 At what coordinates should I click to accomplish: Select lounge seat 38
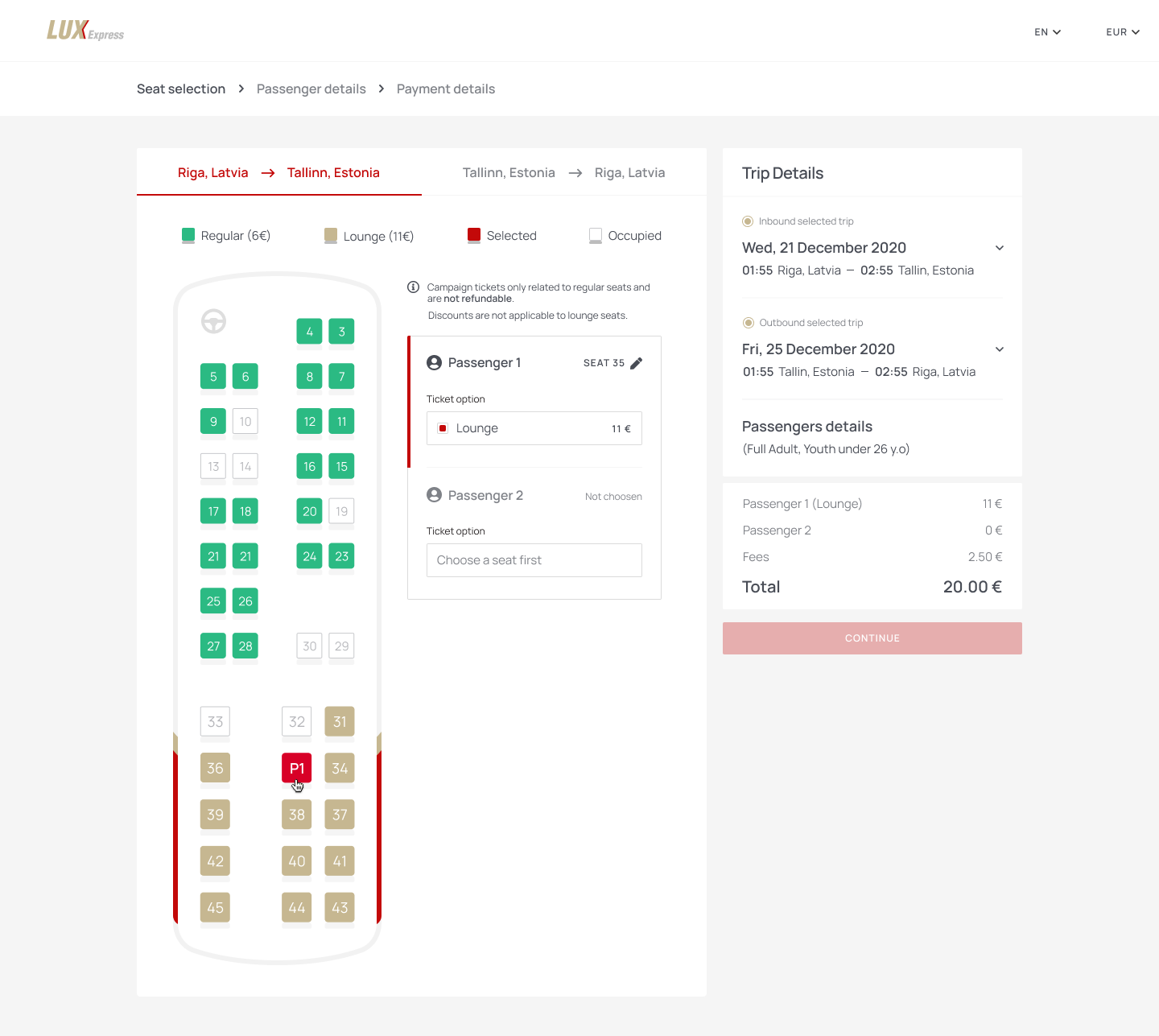(297, 815)
